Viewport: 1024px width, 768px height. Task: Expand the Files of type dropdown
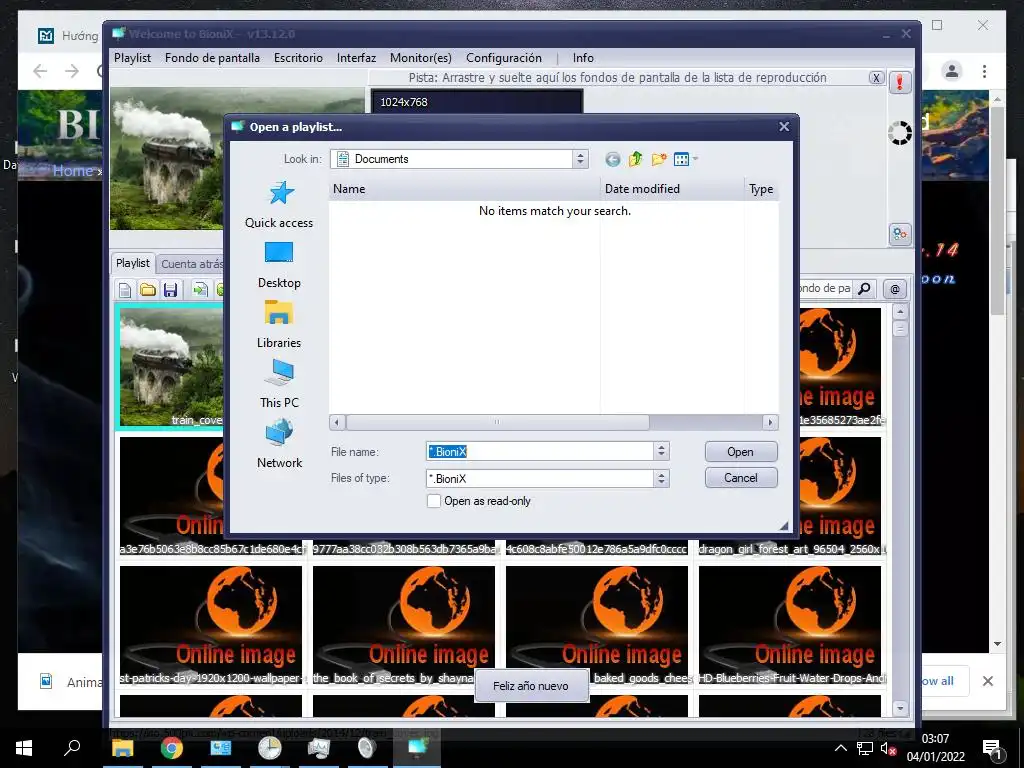click(661, 479)
